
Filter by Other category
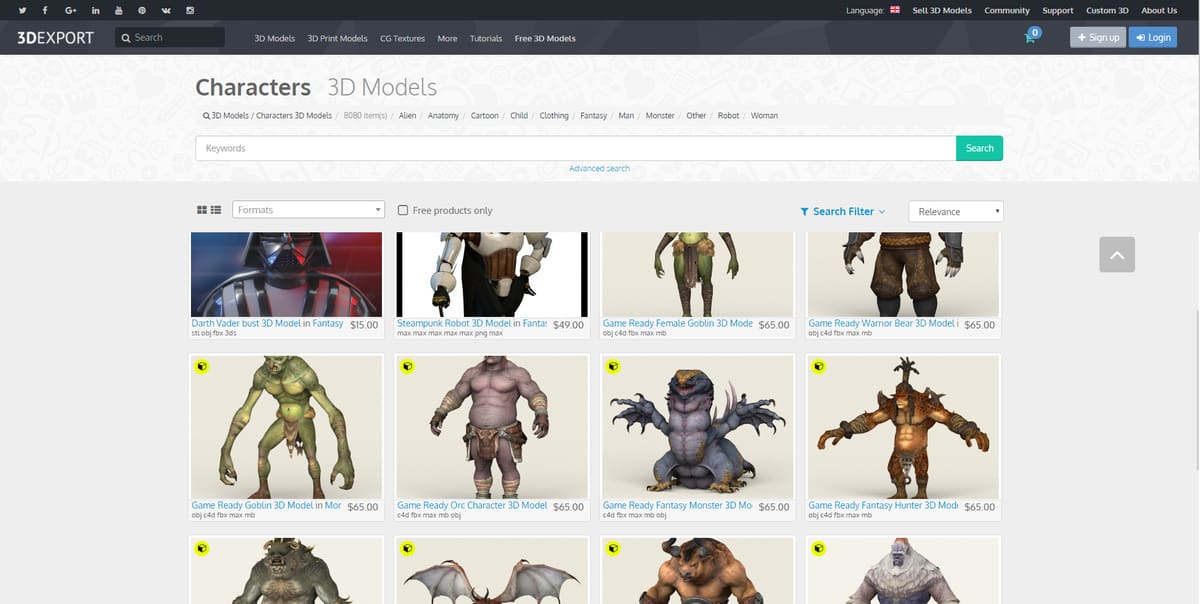point(696,116)
